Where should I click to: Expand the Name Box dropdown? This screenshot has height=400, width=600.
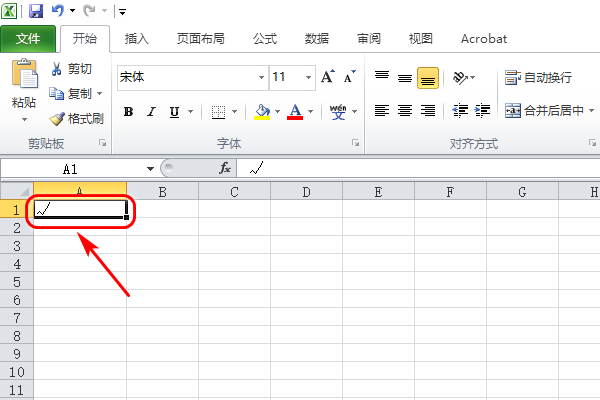tap(150, 169)
